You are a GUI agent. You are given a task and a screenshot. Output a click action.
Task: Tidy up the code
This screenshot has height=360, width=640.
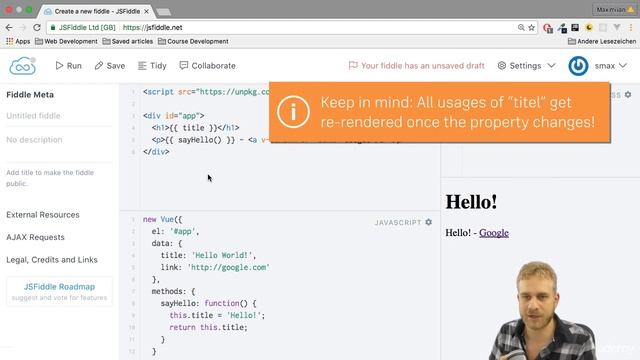point(152,66)
